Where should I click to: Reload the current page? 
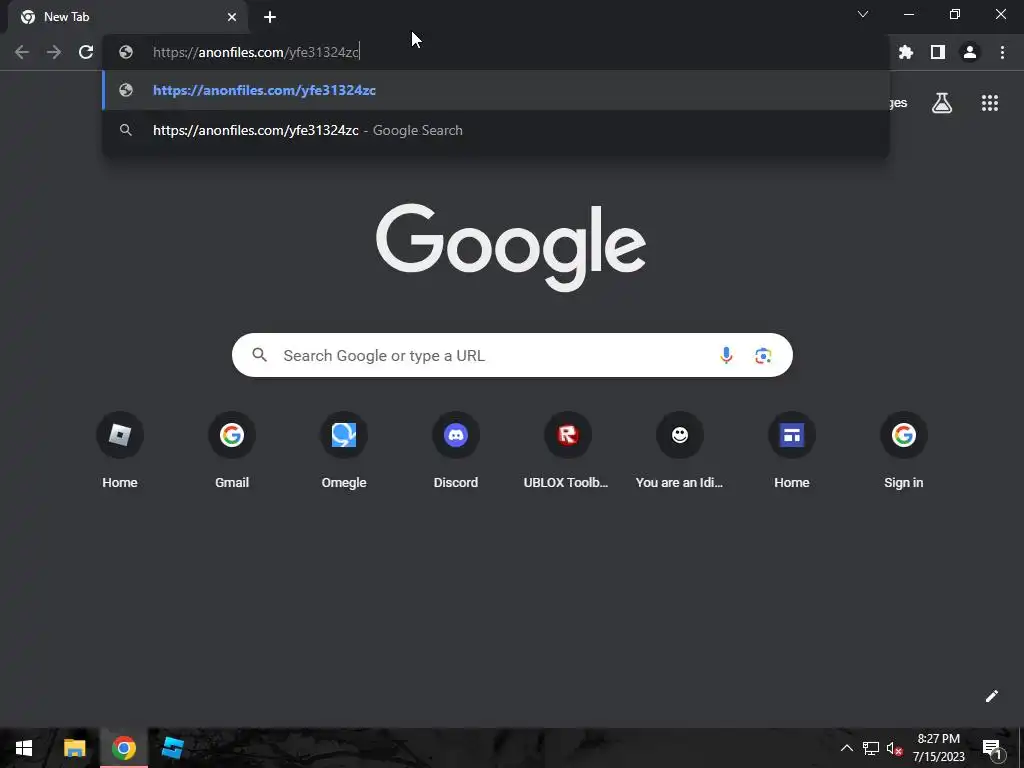click(86, 52)
